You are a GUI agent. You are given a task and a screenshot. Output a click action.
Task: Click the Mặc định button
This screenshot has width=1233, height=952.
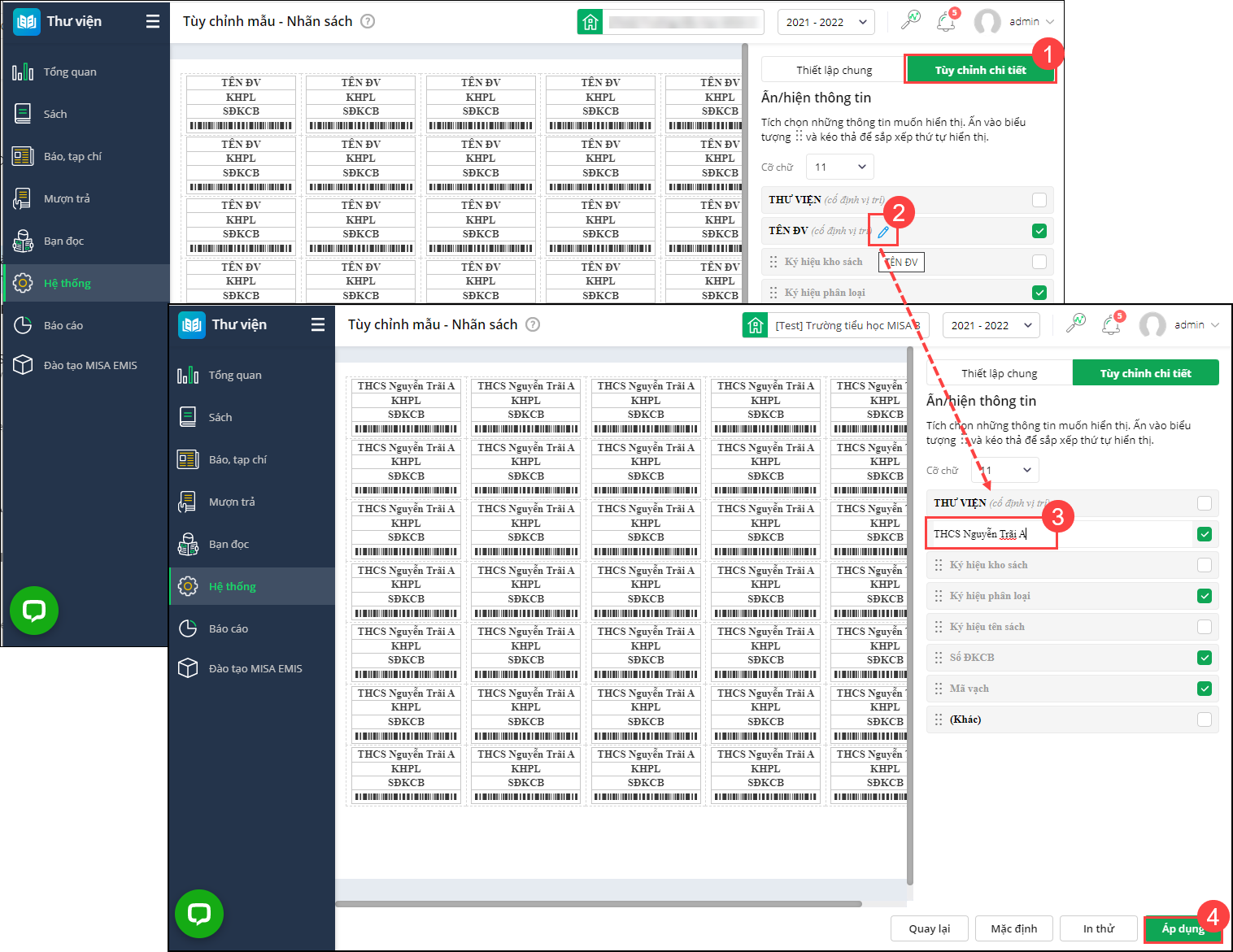pos(1014,928)
